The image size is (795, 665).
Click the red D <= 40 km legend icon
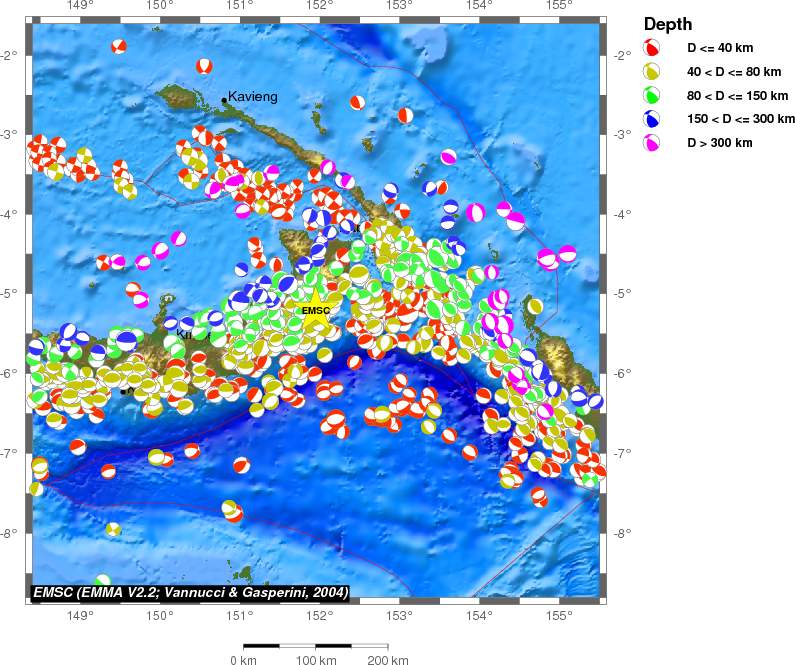652,48
